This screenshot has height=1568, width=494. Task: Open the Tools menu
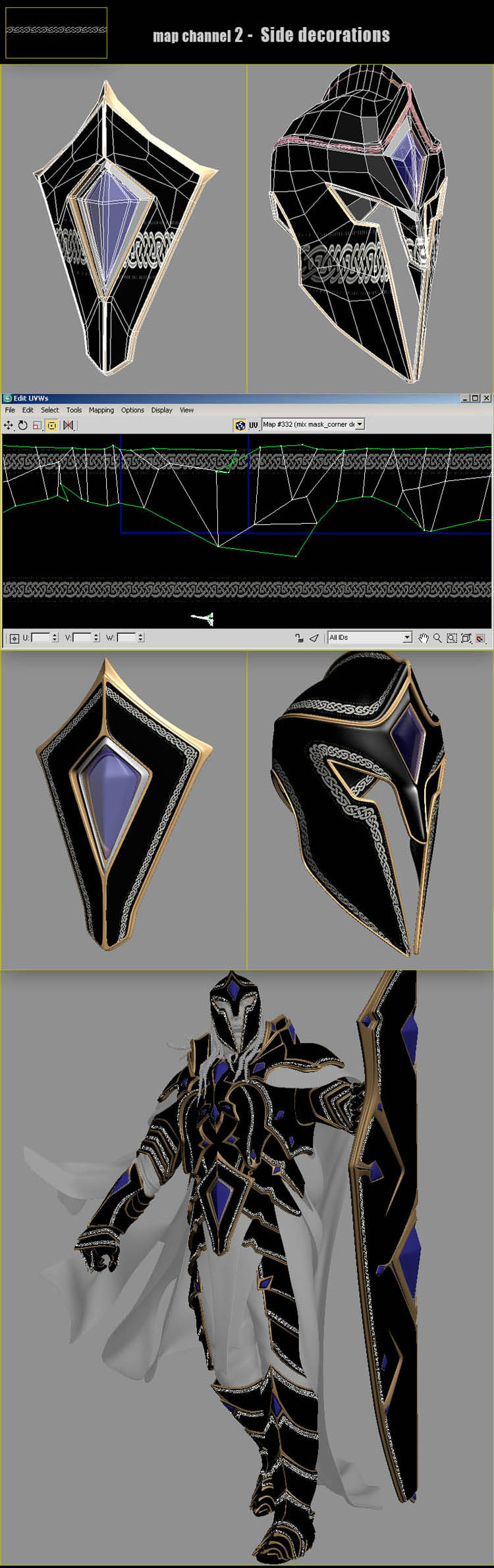(74, 410)
